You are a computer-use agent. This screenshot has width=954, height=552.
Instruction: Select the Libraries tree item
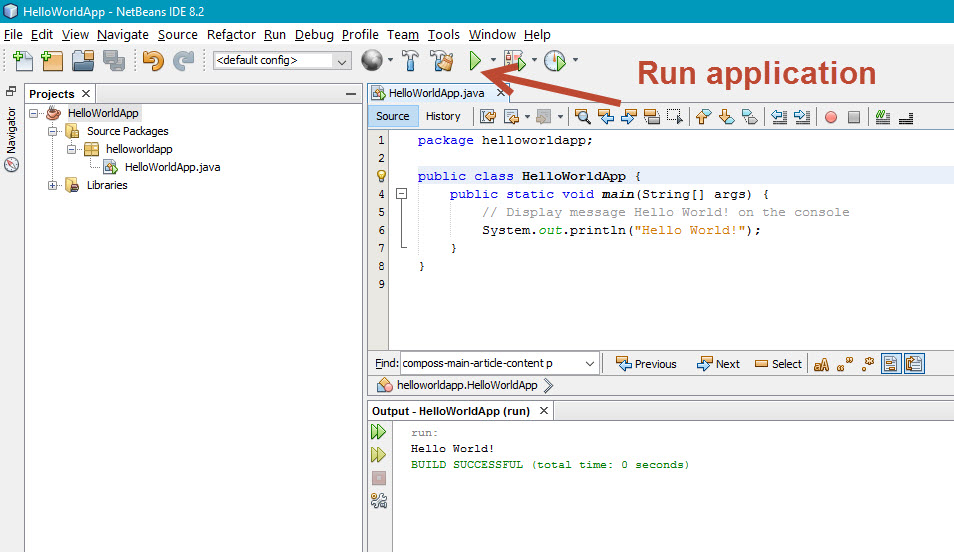tap(107, 185)
